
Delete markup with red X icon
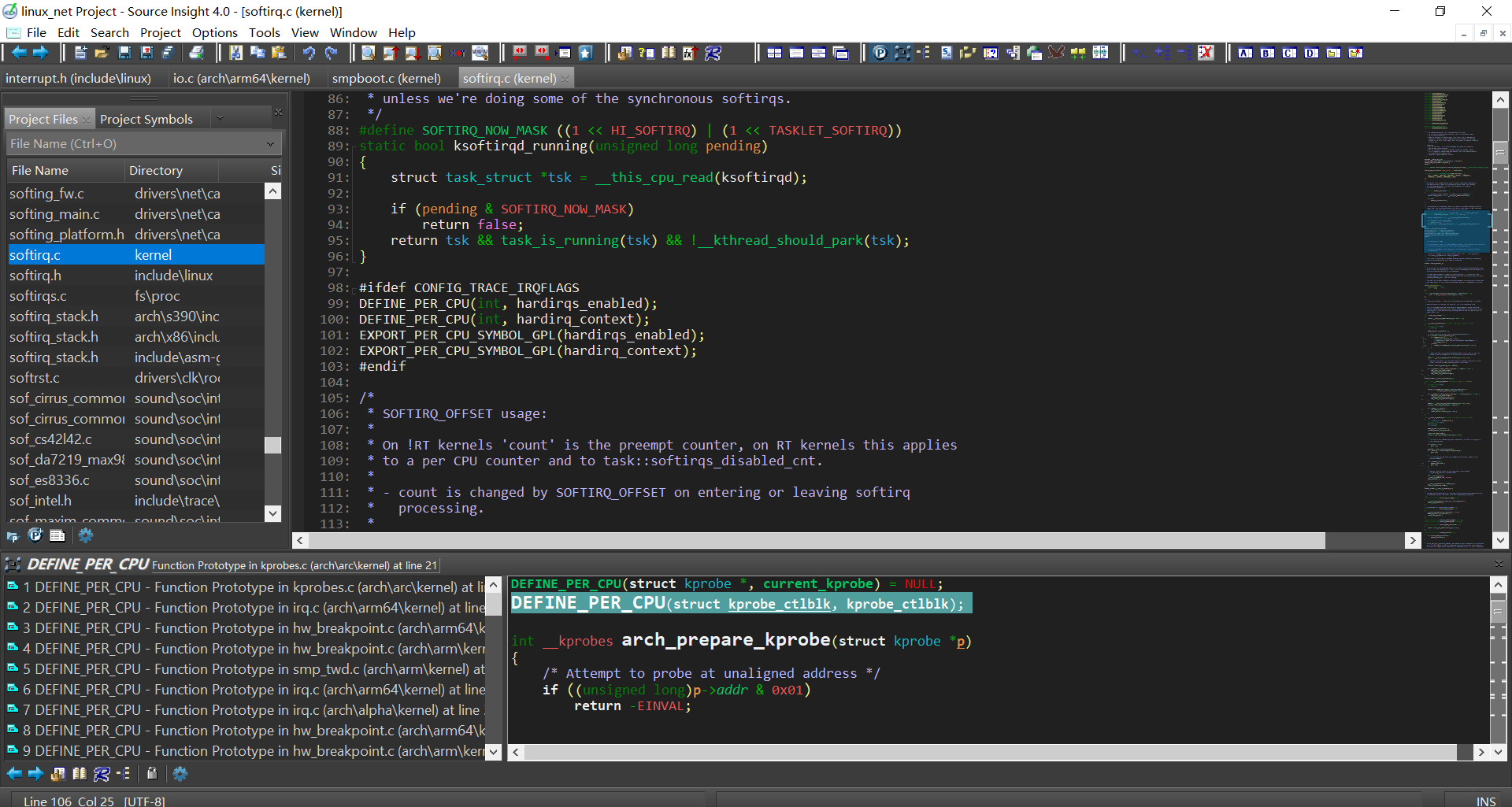pos(1206,53)
